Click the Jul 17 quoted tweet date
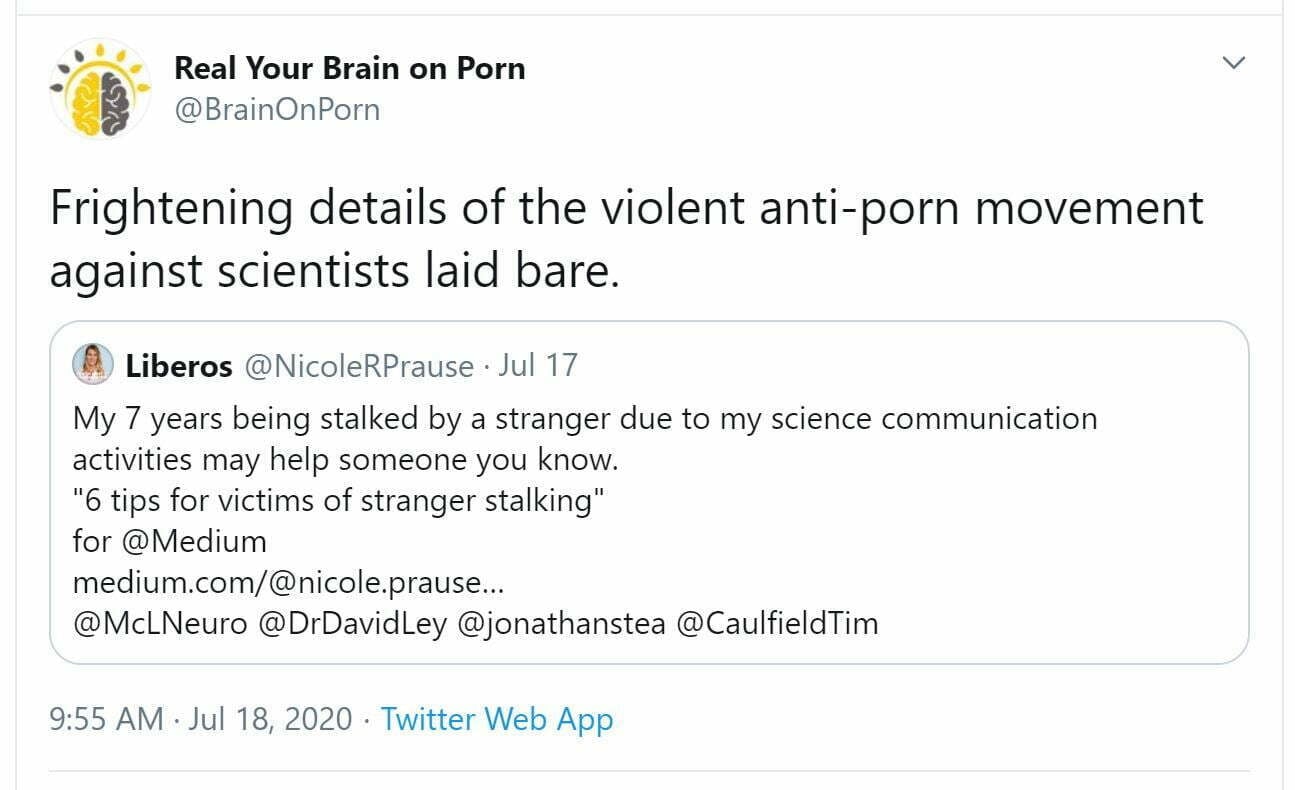The width and height of the screenshot is (1295, 790). (538, 366)
